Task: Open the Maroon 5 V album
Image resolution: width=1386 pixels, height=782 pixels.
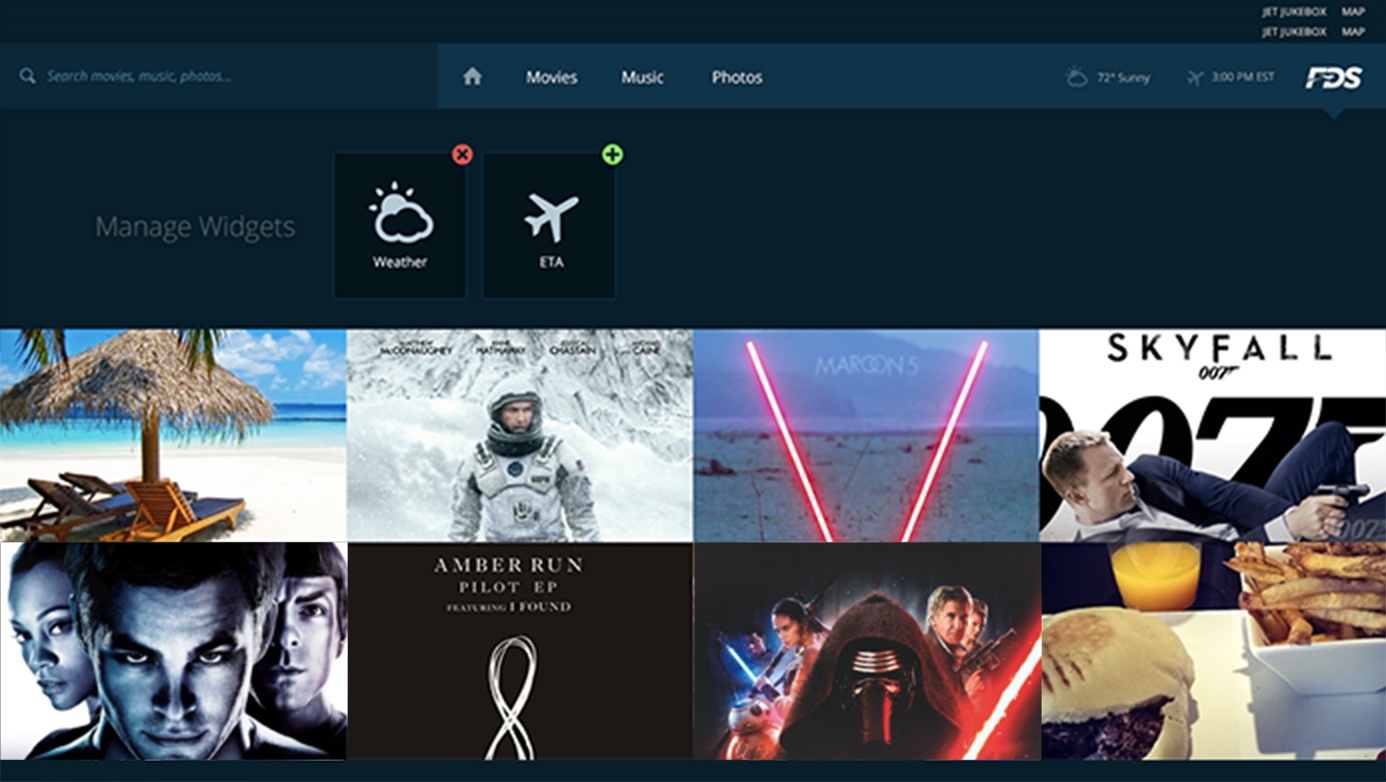Action: click(x=866, y=435)
